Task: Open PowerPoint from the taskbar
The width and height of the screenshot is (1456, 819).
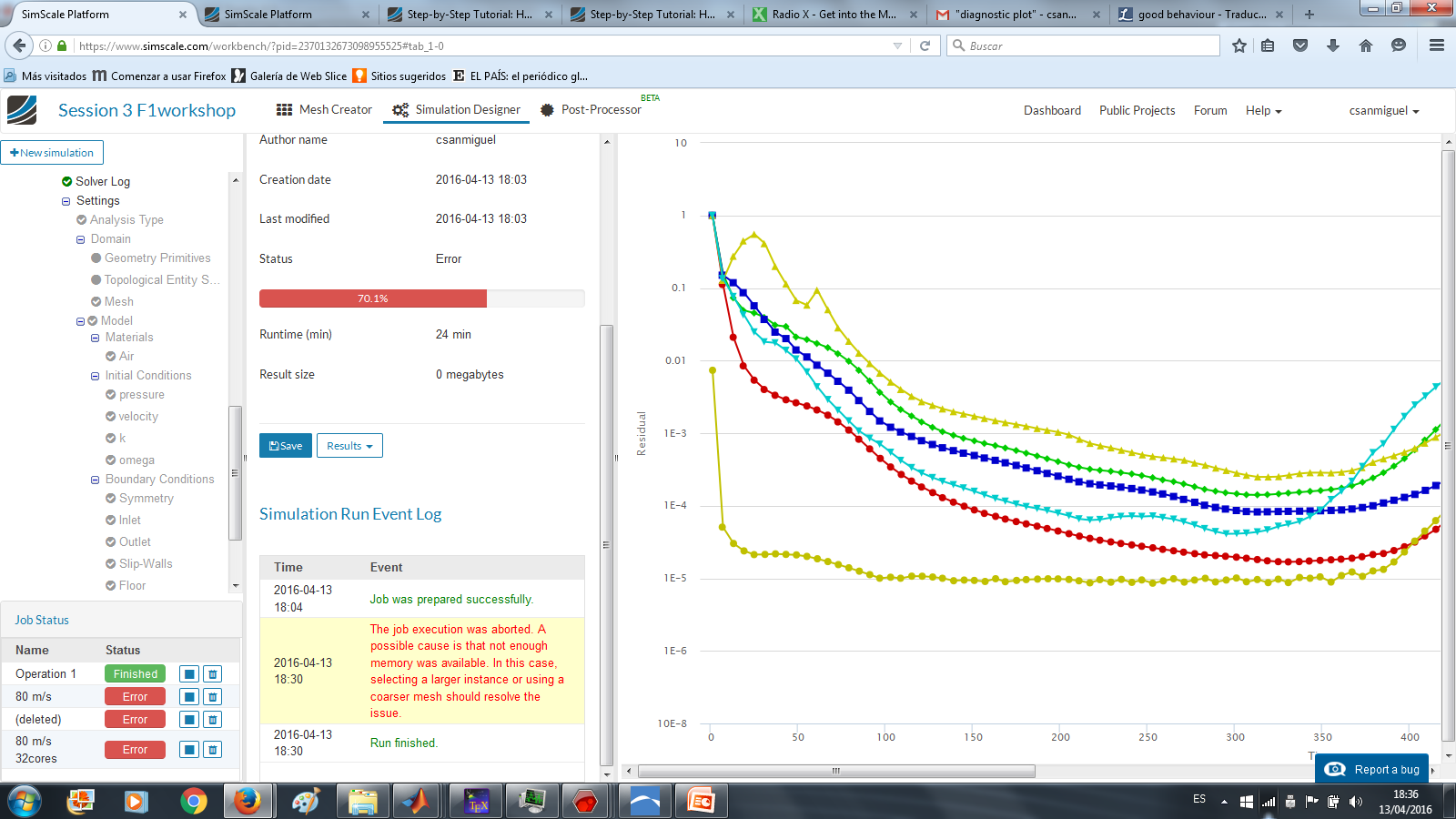Action: [701, 802]
